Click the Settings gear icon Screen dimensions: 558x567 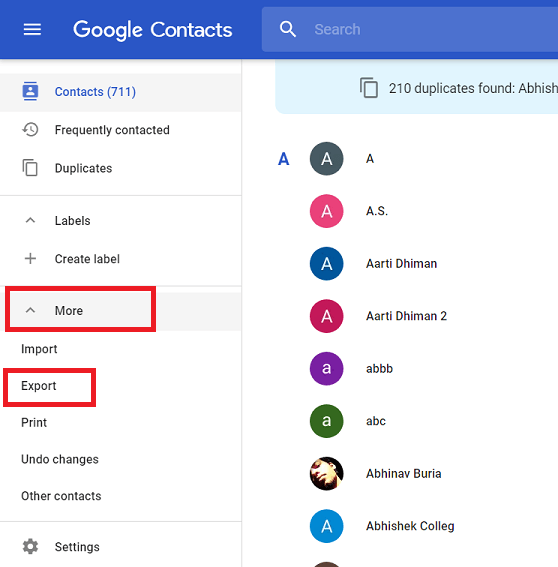pos(30,546)
